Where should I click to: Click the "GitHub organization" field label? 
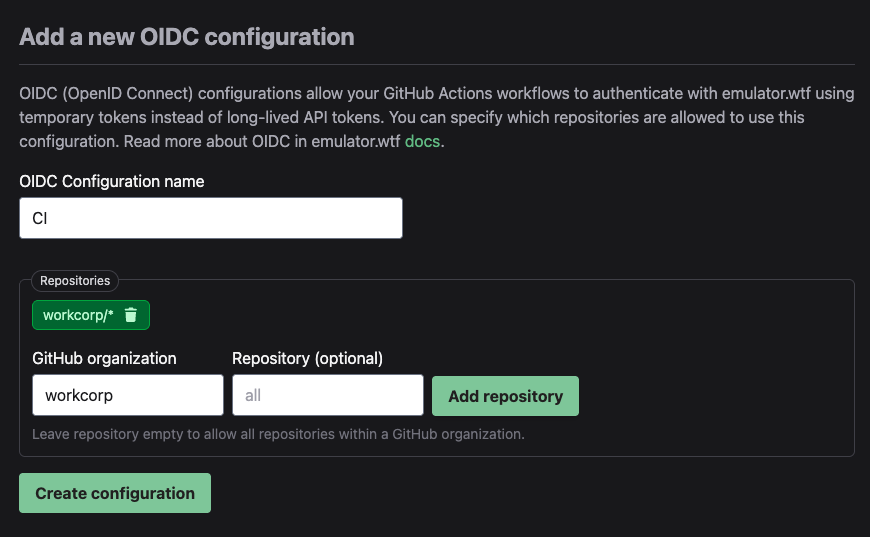point(104,358)
